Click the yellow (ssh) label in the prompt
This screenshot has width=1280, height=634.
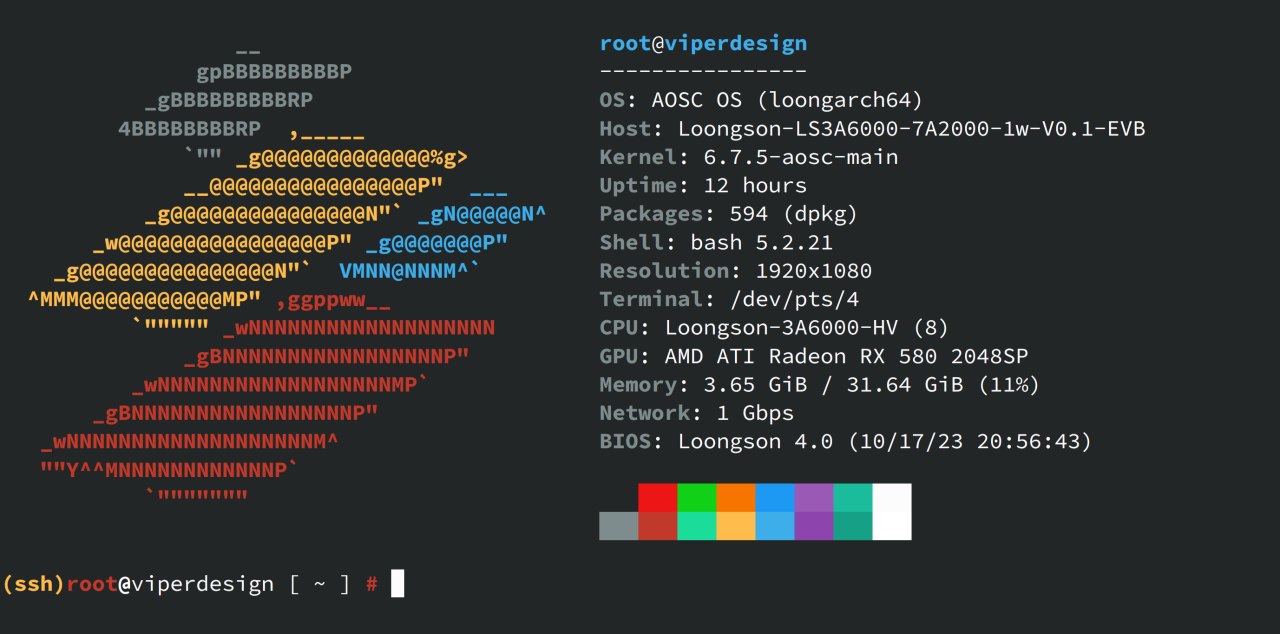[x=34, y=585]
